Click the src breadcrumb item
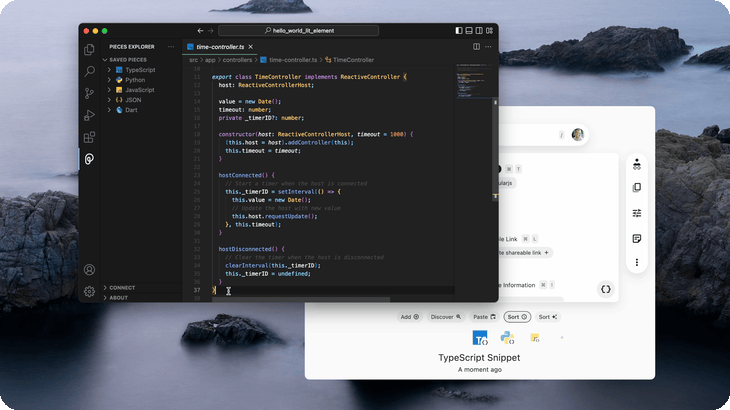This screenshot has height=410, width=730. click(x=193, y=60)
